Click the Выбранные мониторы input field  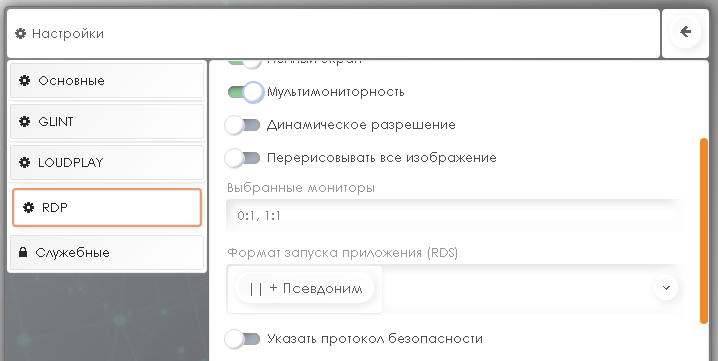pos(455,215)
